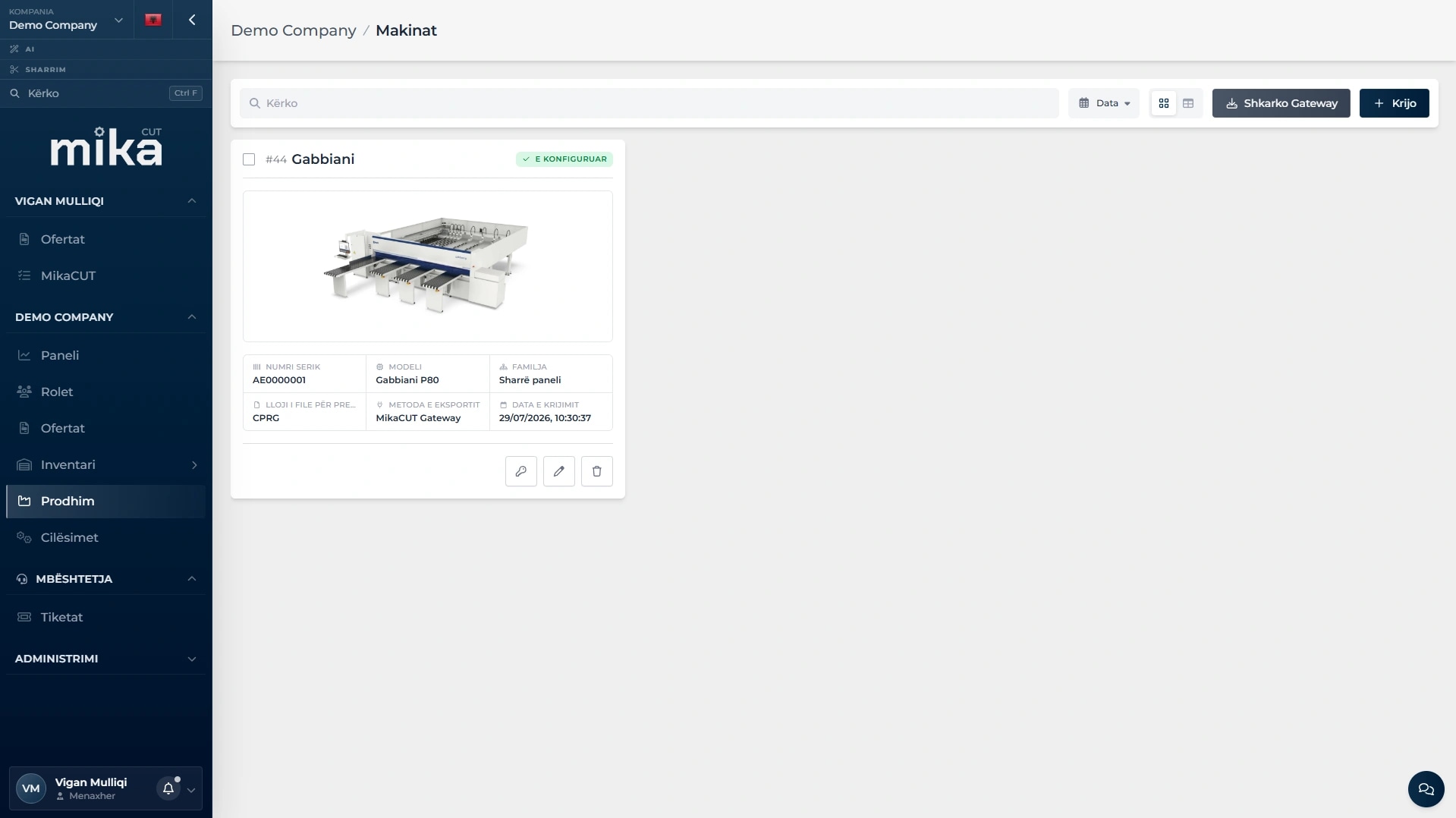Collapse the DEMO COMPANY section
Screen dimensions: 1456x818
coord(191,317)
